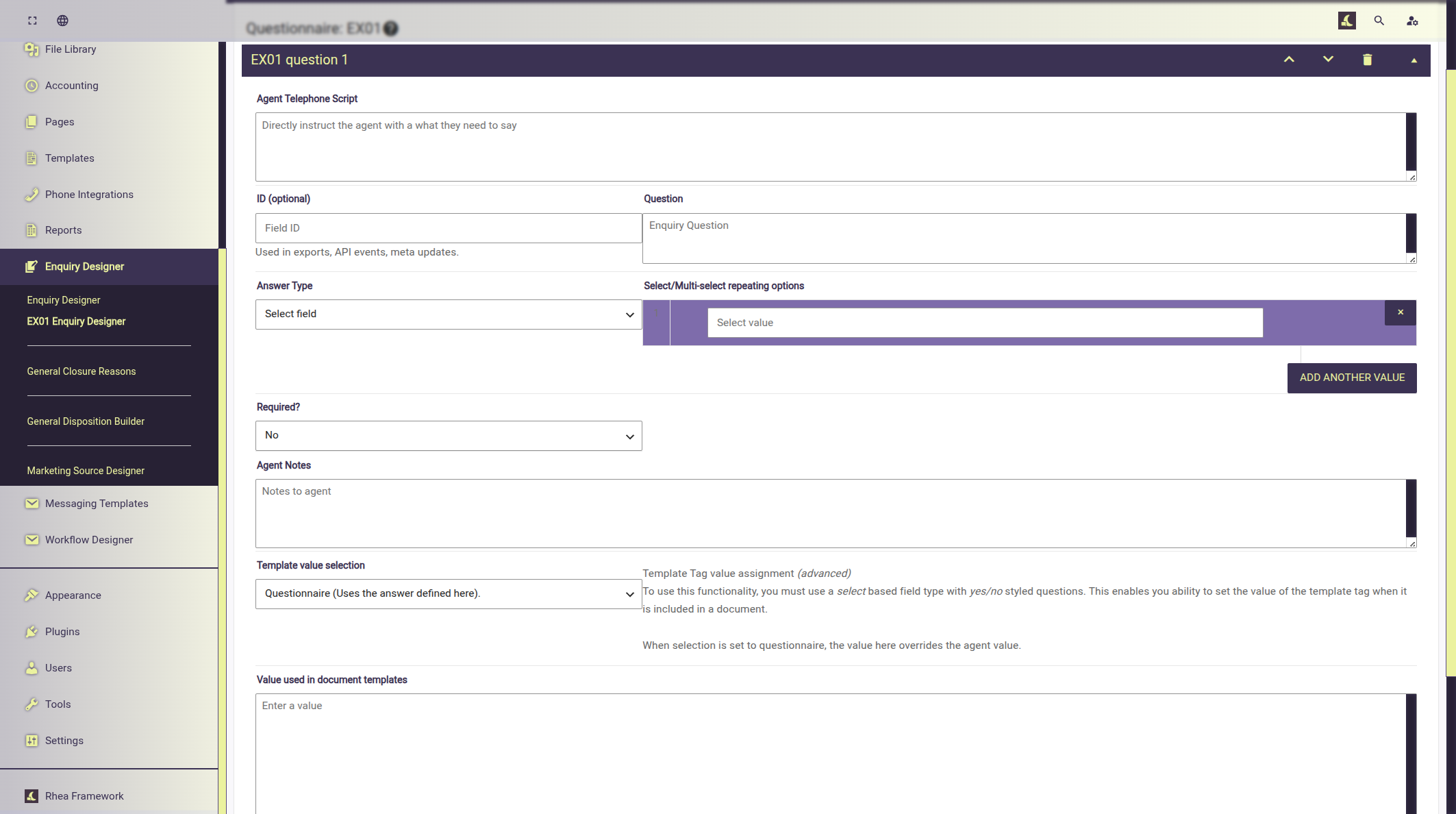Open the search magnifier icon
This screenshot has height=814, width=1456.
(x=1379, y=21)
